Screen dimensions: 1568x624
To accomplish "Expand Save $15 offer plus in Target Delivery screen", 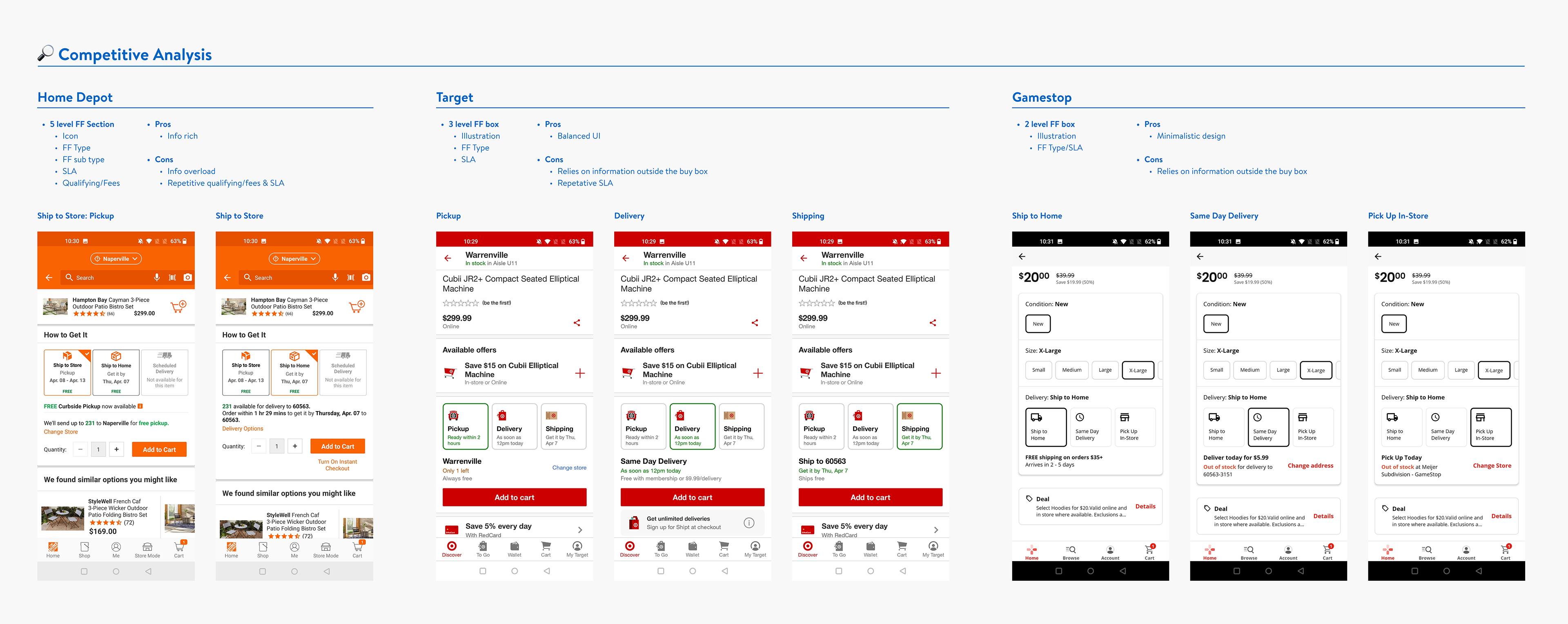I will point(758,373).
